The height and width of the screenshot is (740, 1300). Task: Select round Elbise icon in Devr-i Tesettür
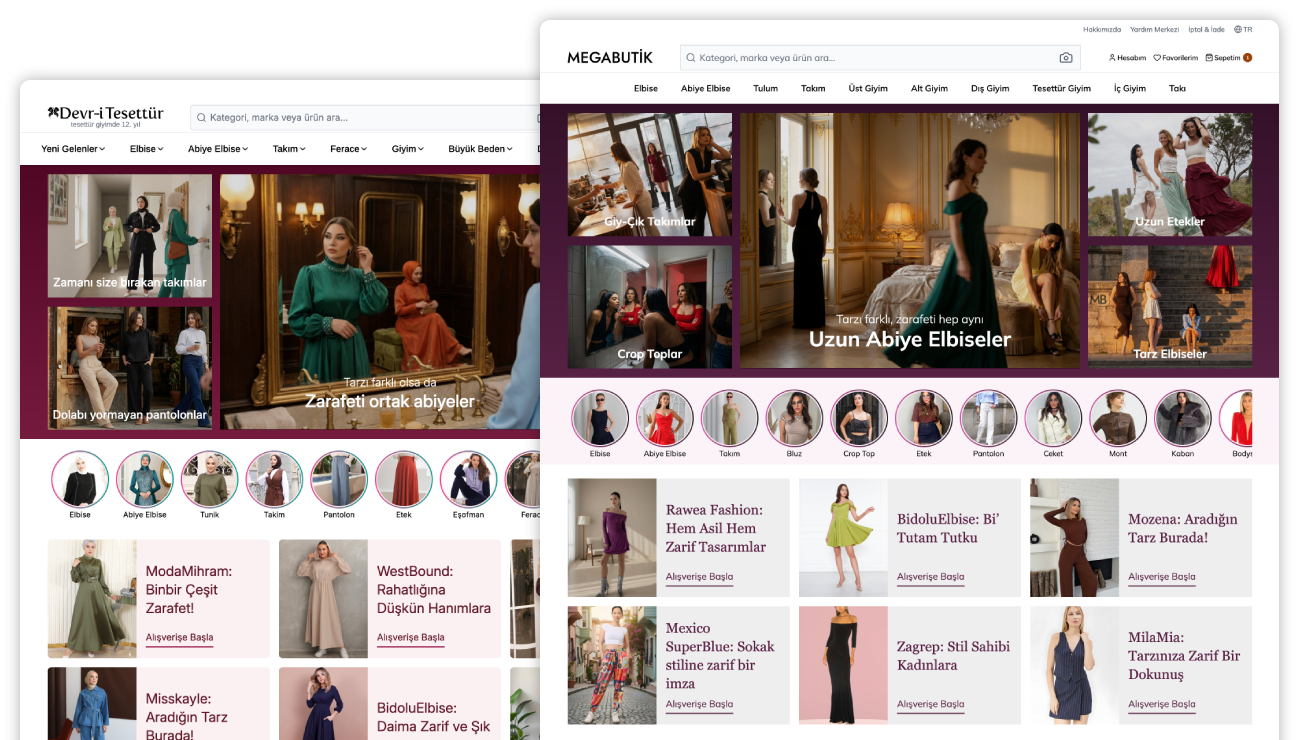pyautogui.click(x=80, y=479)
